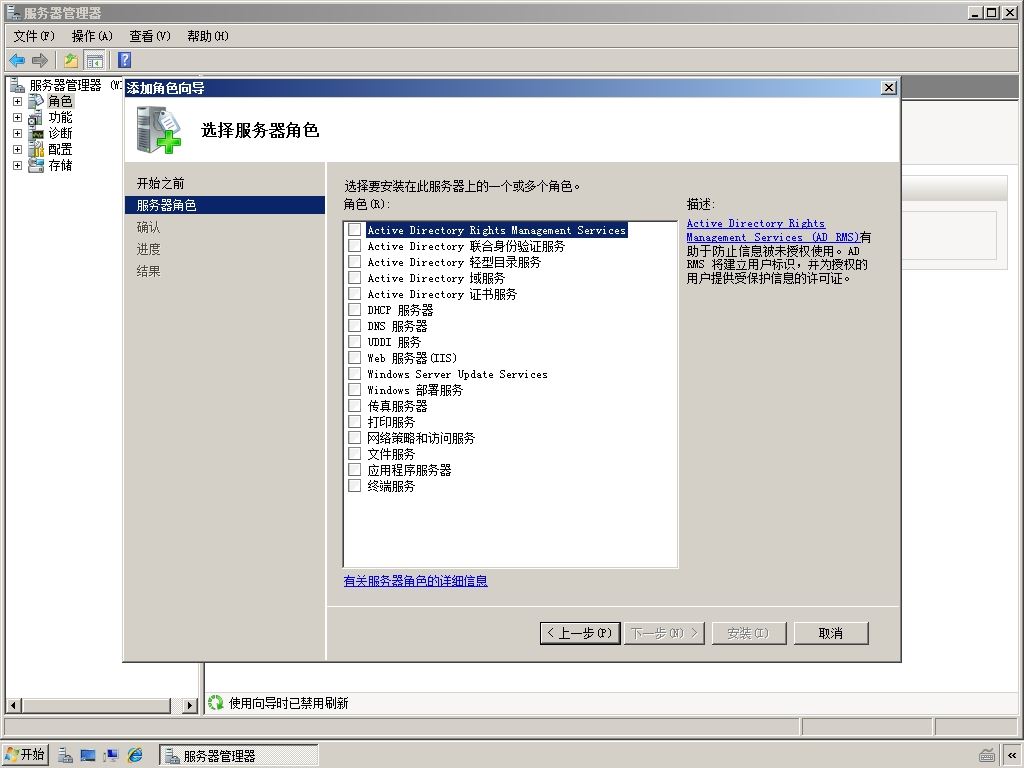Expand the 存储 tree node
Screen dimensions: 1024x768
(x=18, y=165)
